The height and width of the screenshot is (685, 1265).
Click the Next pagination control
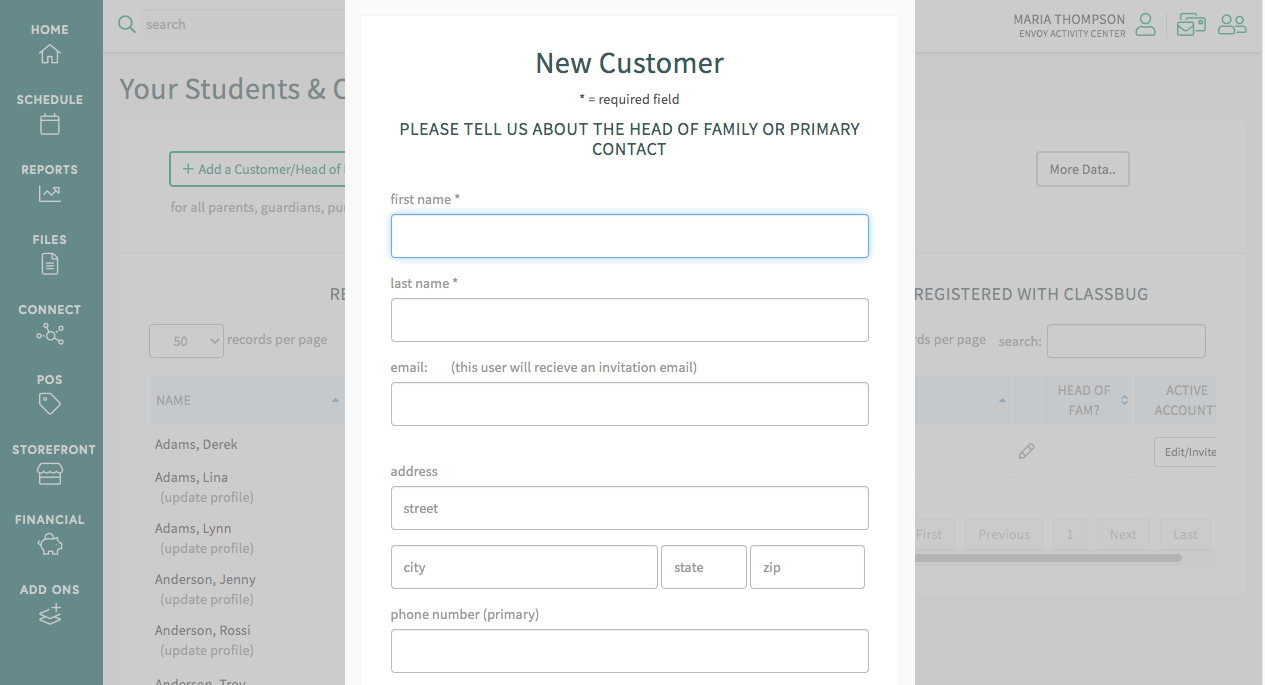click(1122, 534)
